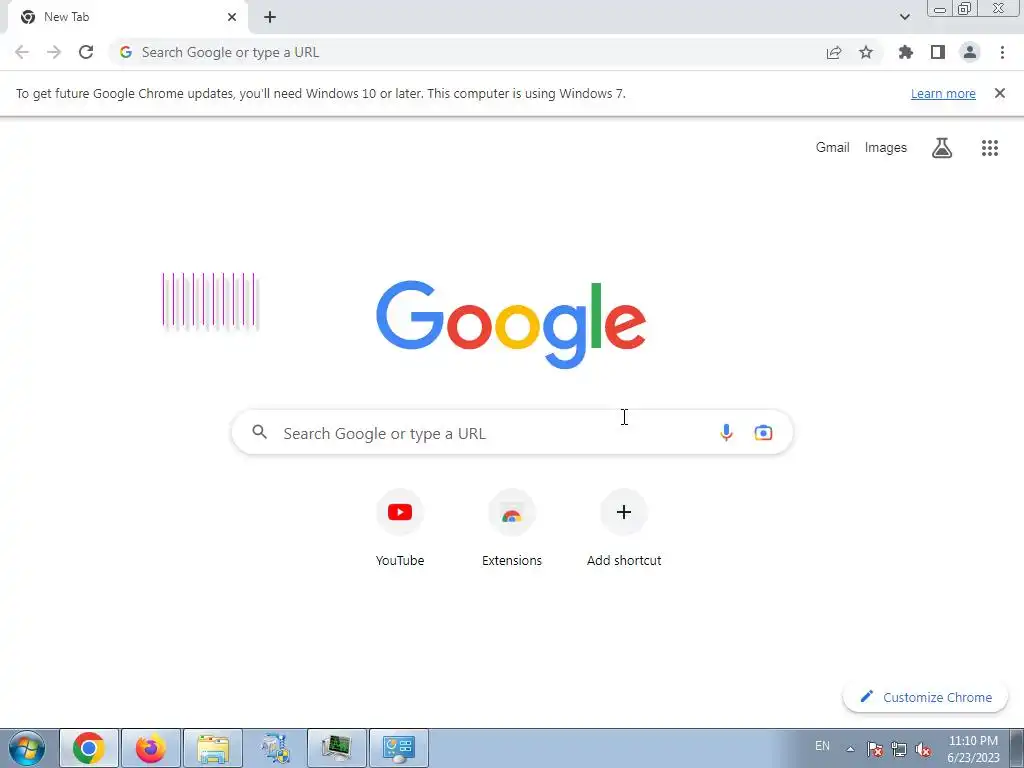Reload the current page
The width and height of the screenshot is (1024, 768).
click(x=86, y=52)
